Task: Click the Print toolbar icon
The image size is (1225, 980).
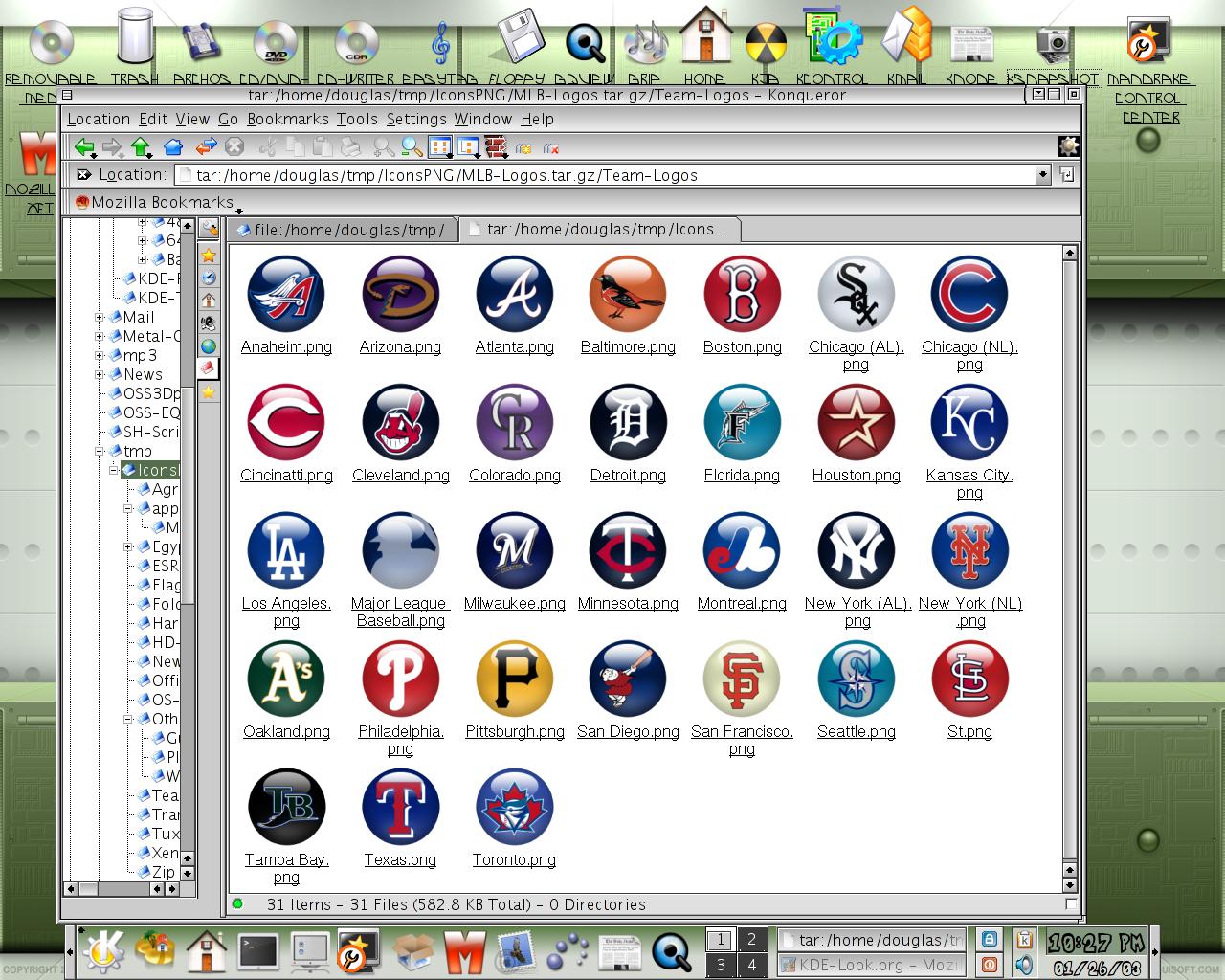Action: point(351,146)
